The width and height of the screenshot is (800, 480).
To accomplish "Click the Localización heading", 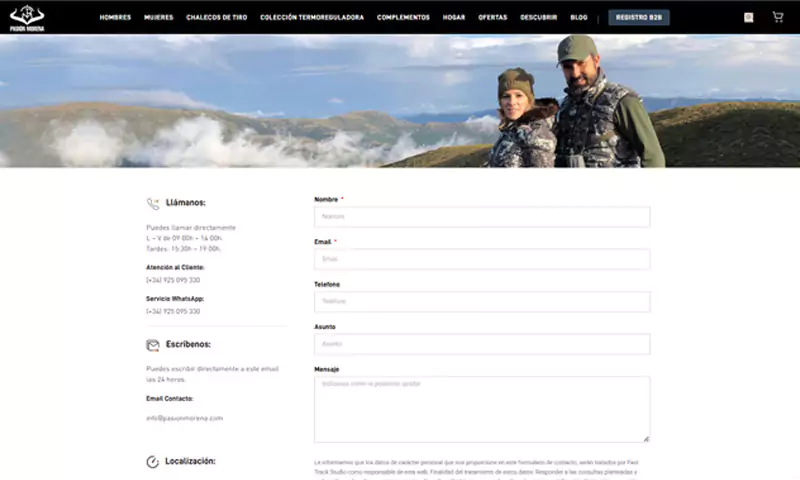I will 190,461.
